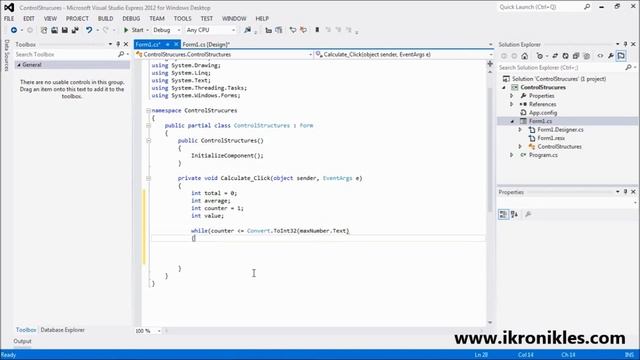Click the Sync with Active Document icon
The height and width of the screenshot is (360, 640).
pyautogui.click(x=555, y=56)
